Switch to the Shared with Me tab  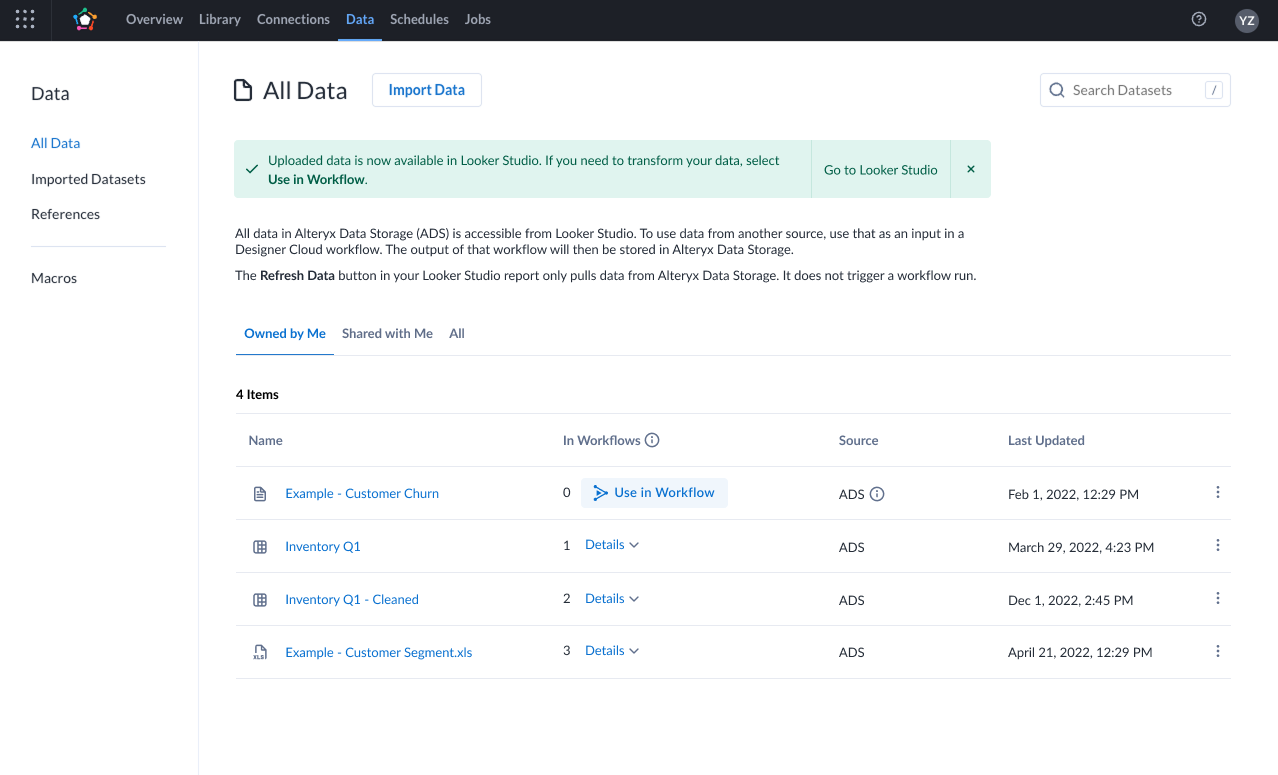click(387, 333)
